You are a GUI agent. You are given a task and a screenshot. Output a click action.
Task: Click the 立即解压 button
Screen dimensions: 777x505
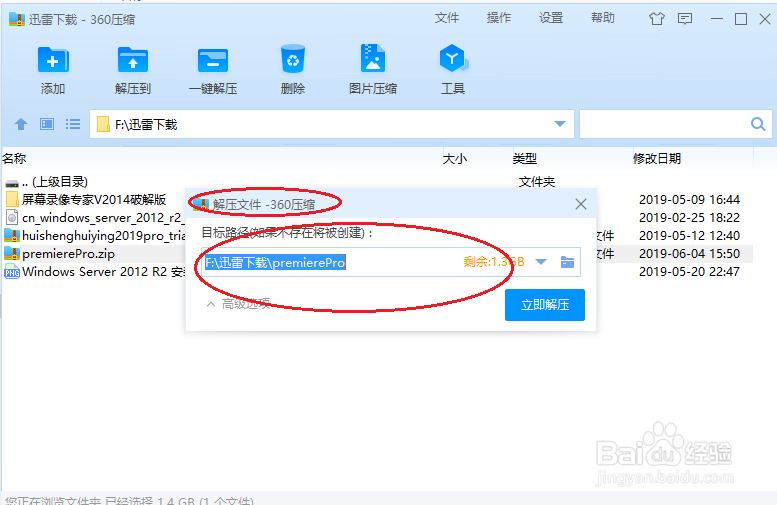545,305
